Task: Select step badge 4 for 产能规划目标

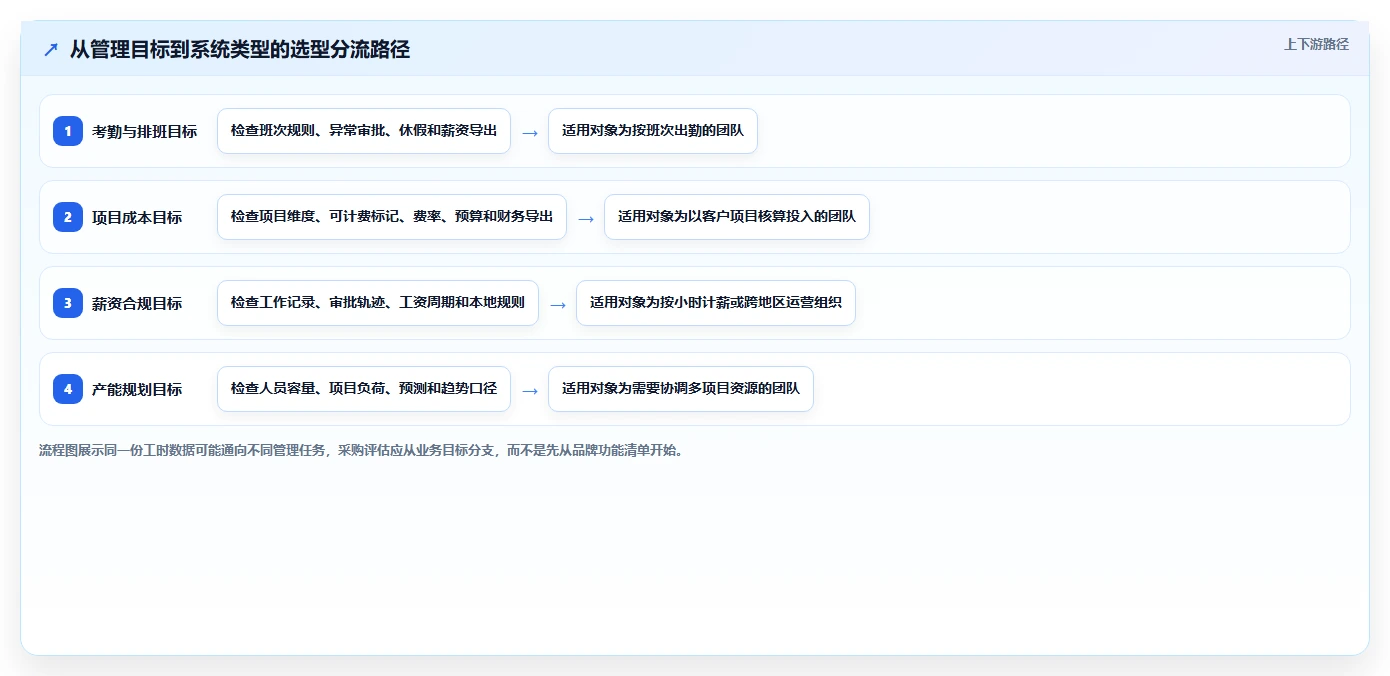Action: [68, 389]
